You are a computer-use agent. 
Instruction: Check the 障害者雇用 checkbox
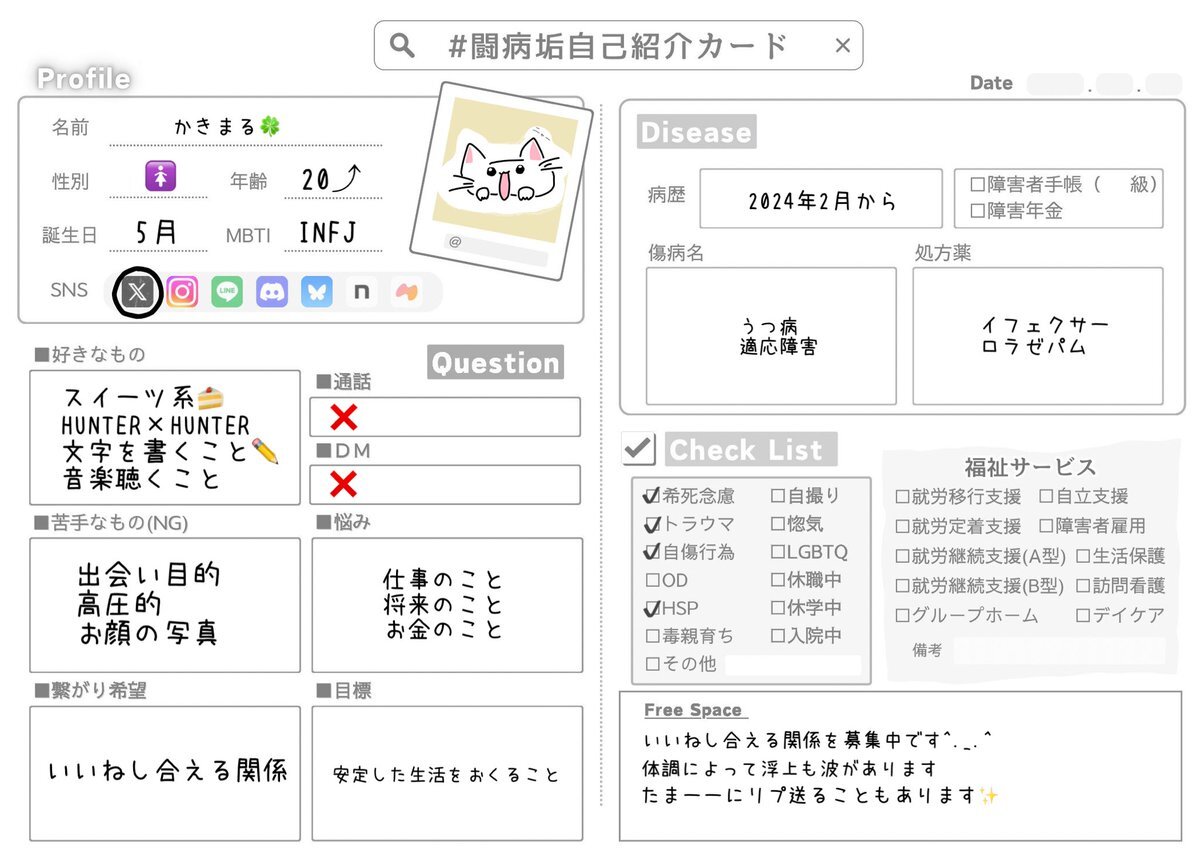(1045, 526)
